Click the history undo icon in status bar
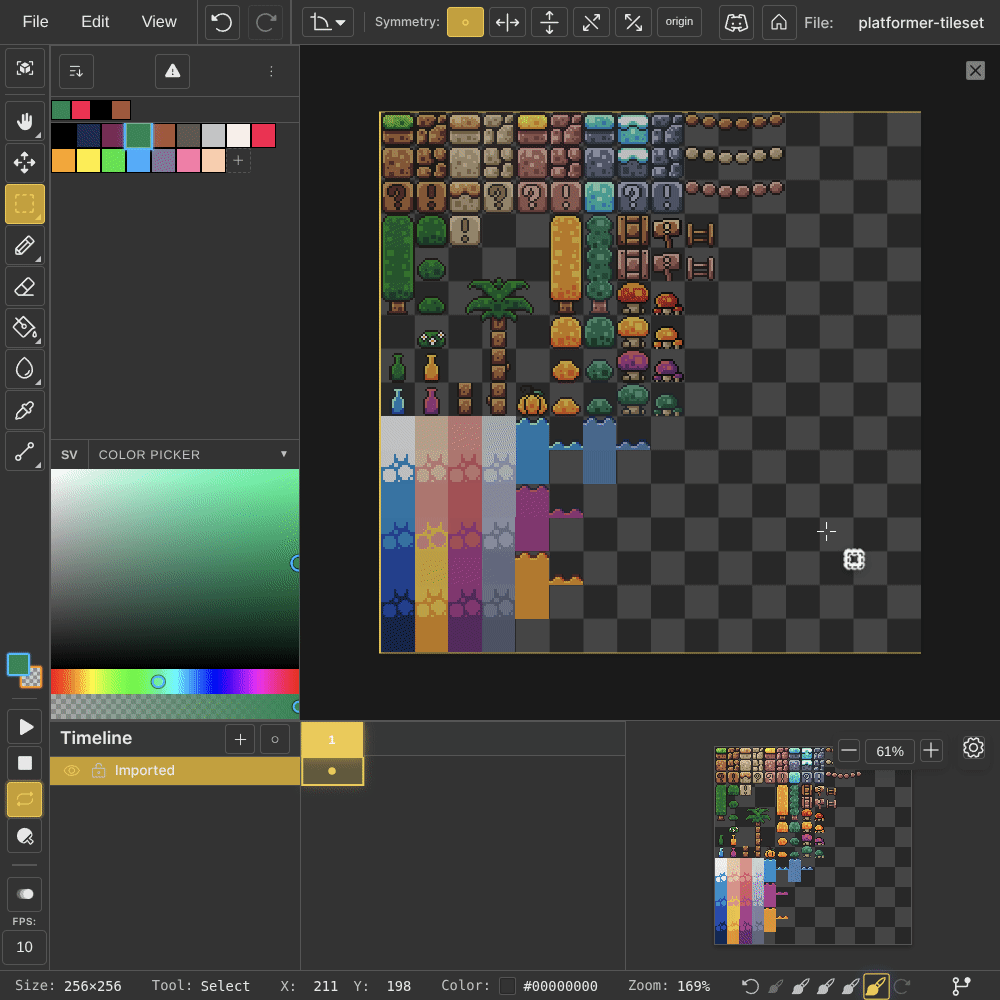Screen dimensions: 1000x1000 point(751,987)
